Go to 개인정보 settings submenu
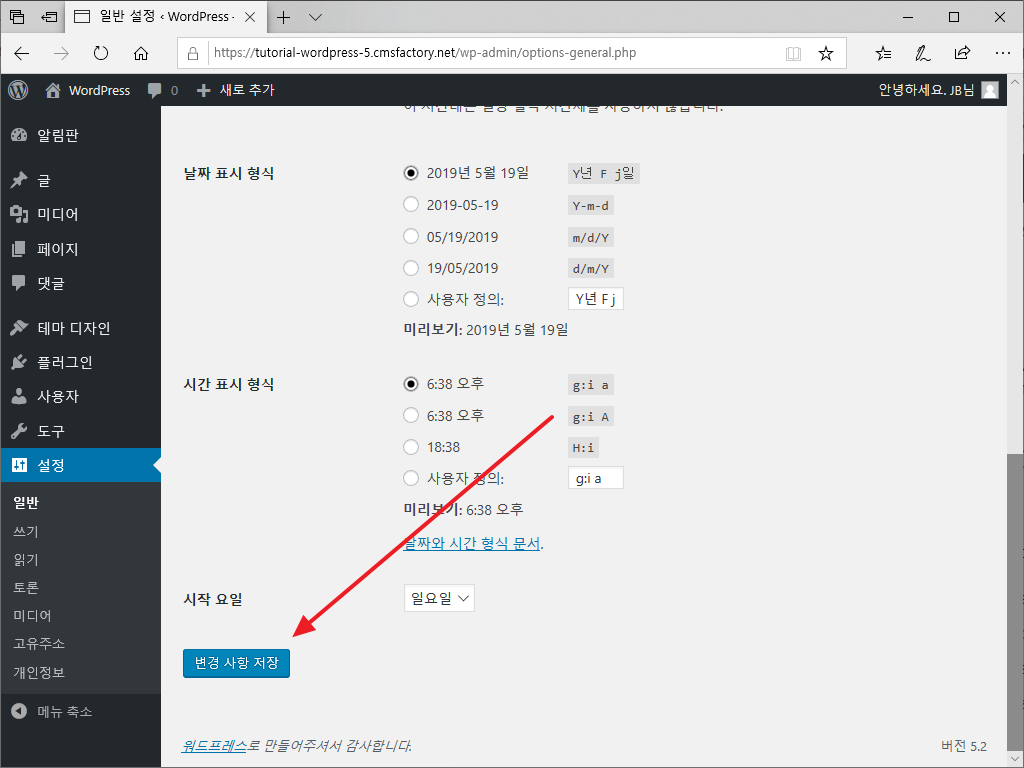 pos(39,672)
